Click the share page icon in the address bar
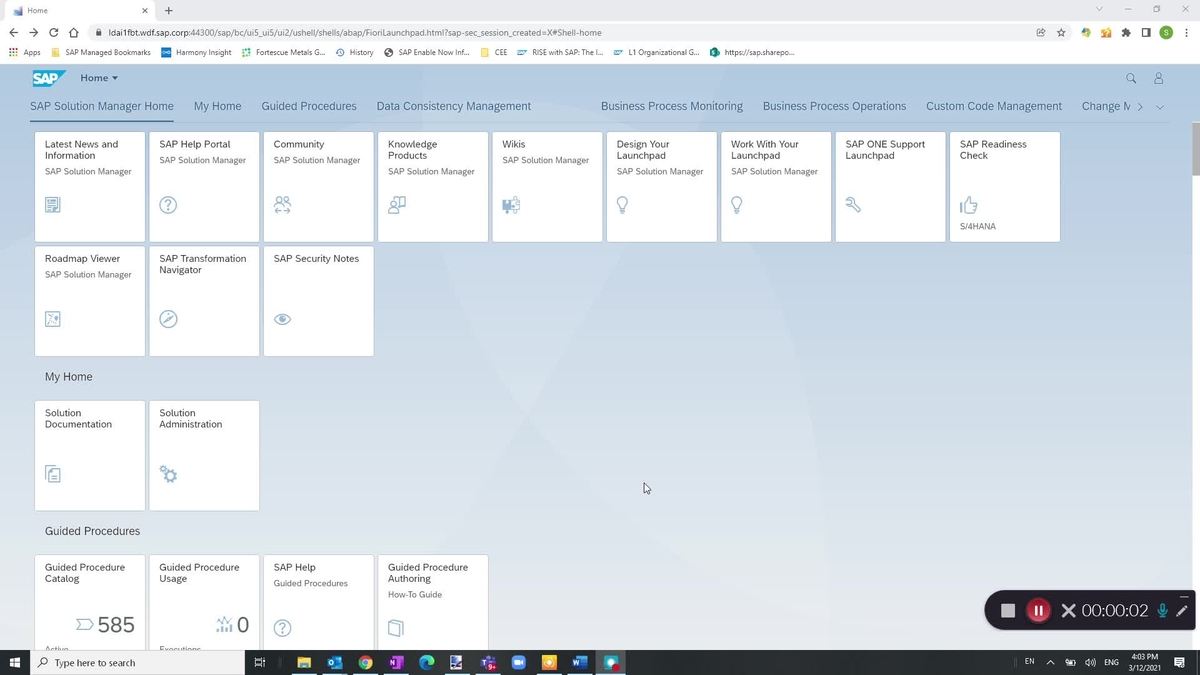 click(x=1041, y=32)
